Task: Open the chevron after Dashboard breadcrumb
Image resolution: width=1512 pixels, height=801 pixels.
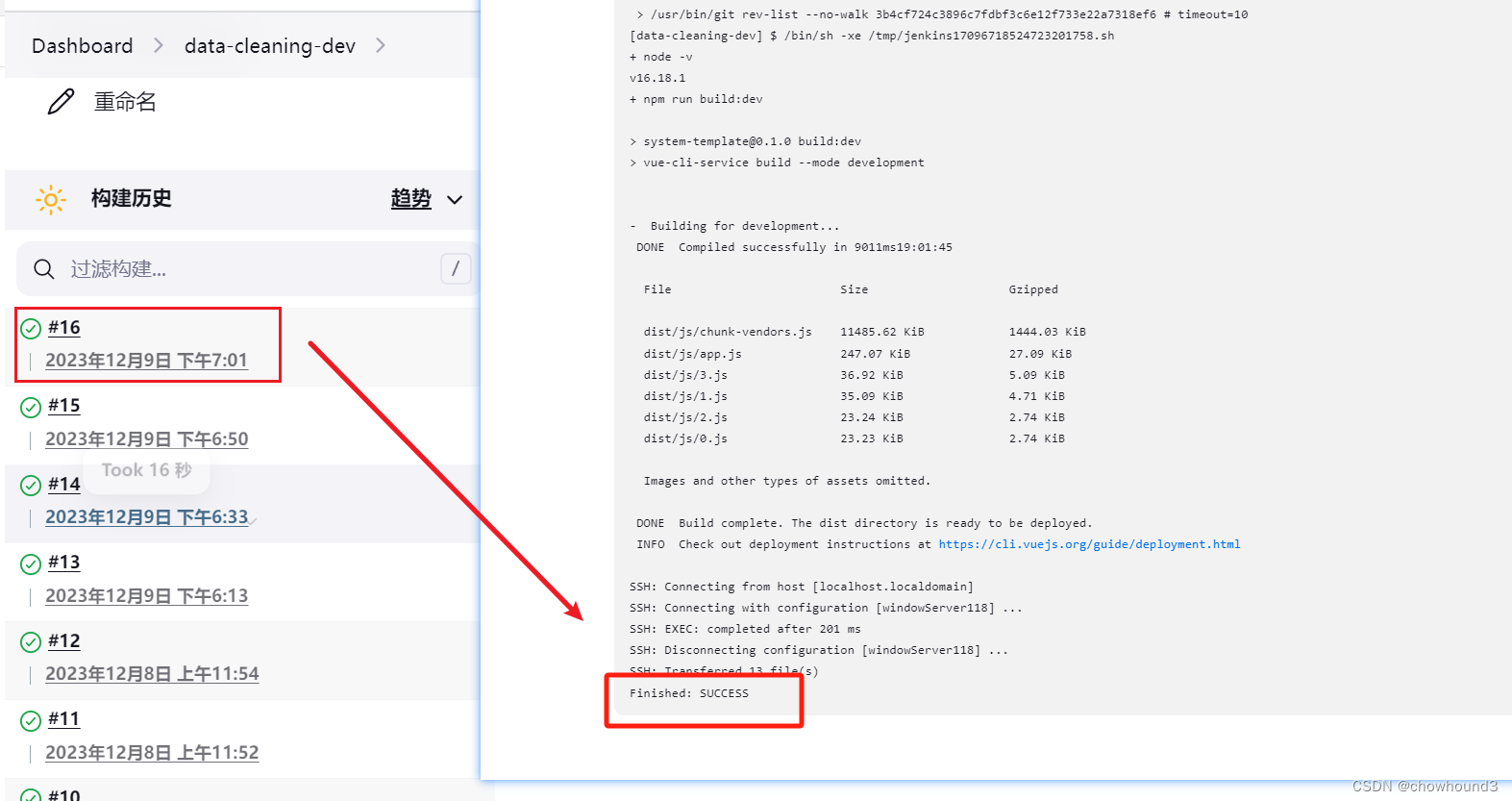Action: click(159, 45)
